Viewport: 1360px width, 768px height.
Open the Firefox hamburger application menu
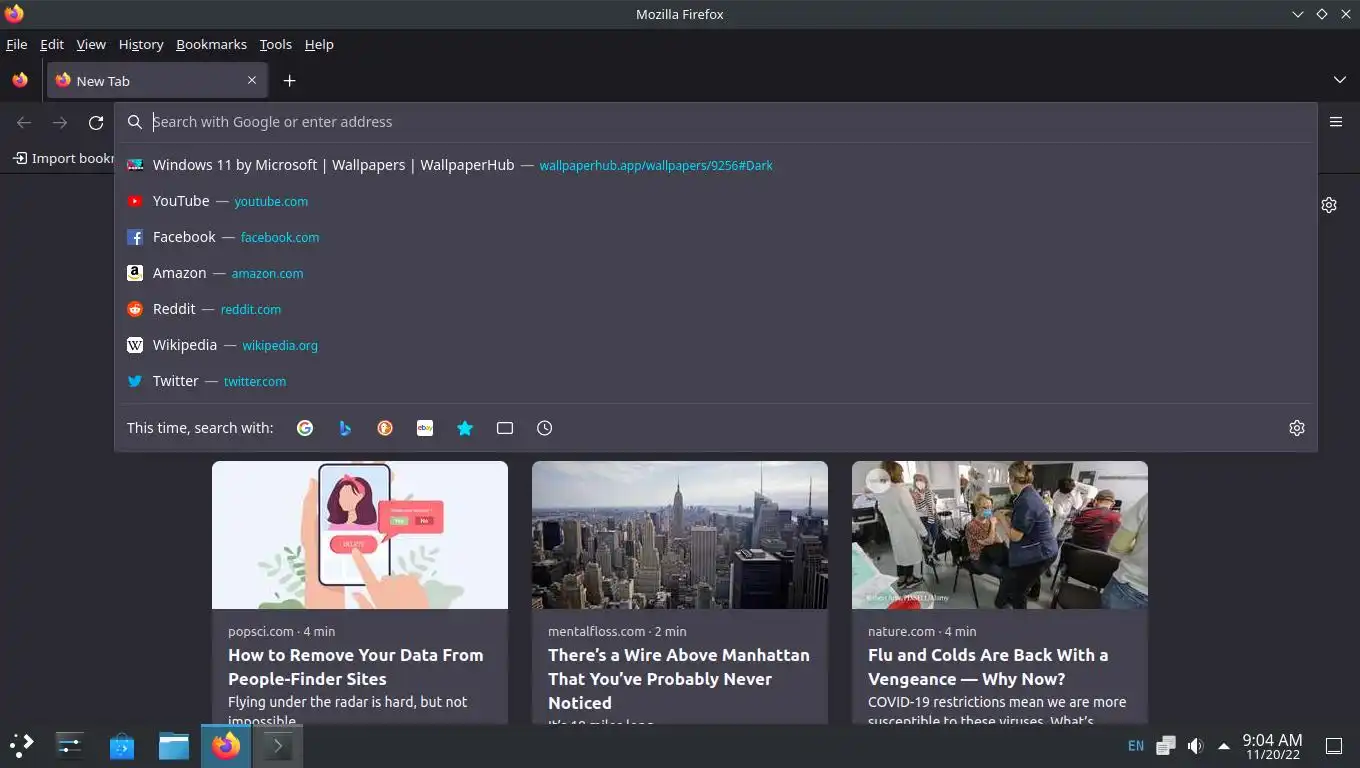tap(1336, 122)
